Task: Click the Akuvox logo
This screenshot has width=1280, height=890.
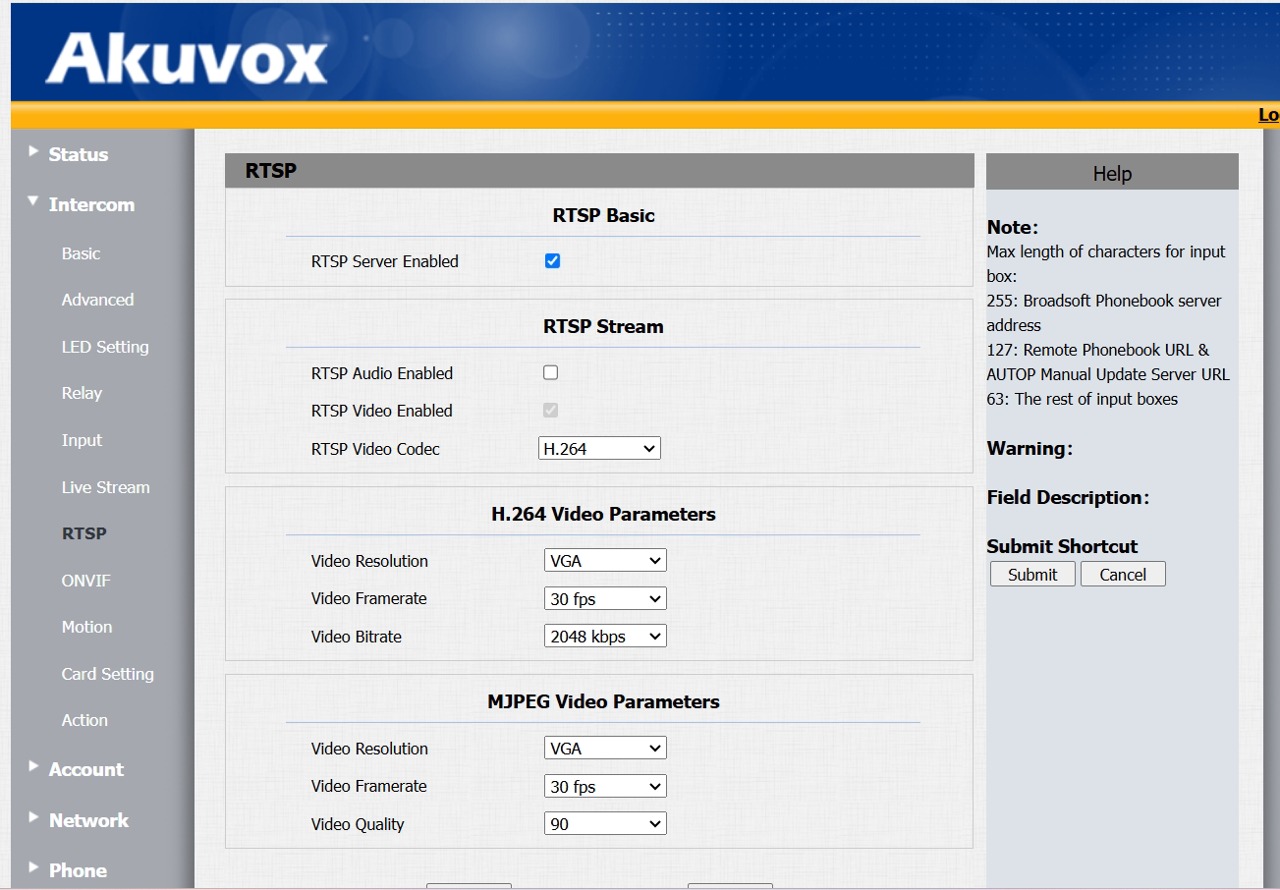Action: coord(186,58)
